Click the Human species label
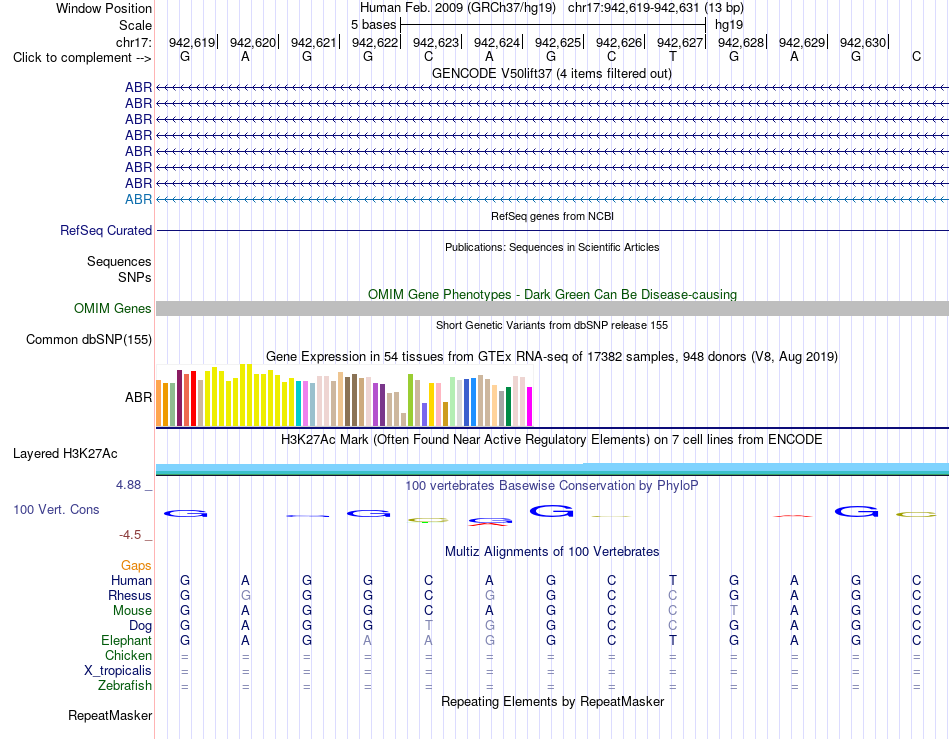950x739 pixels. [x=131, y=580]
